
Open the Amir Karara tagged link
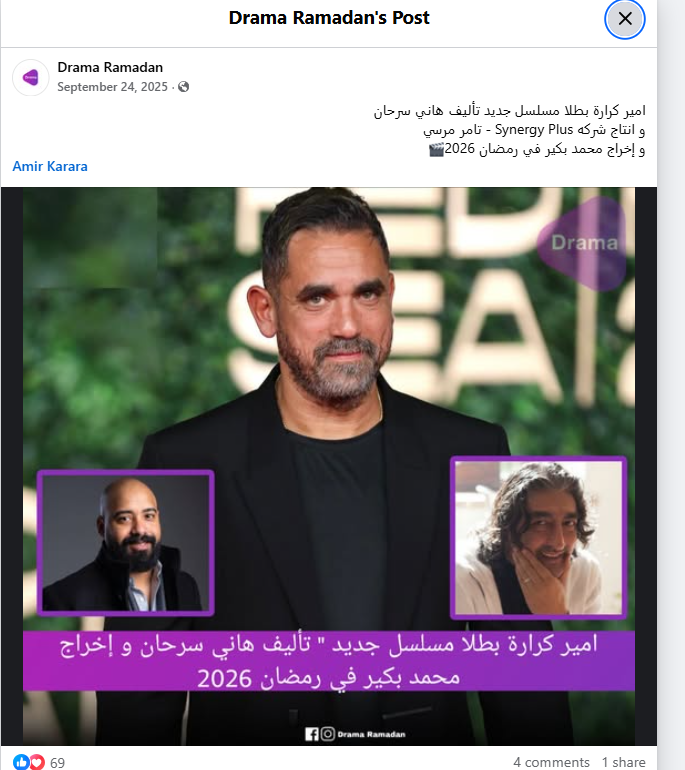click(x=50, y=166)
